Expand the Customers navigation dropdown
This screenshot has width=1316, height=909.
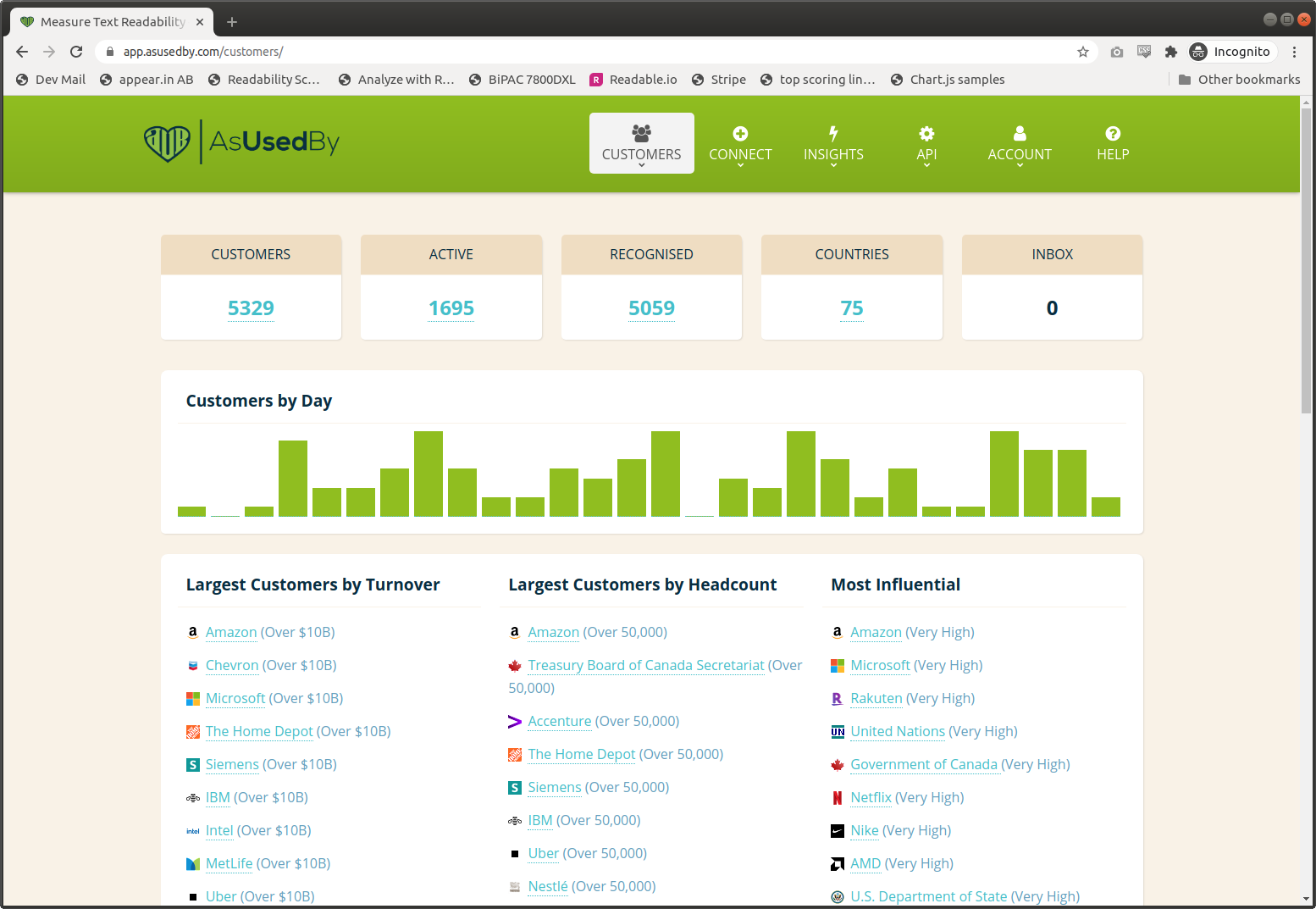pyautogui.click(x=641, y=143)
